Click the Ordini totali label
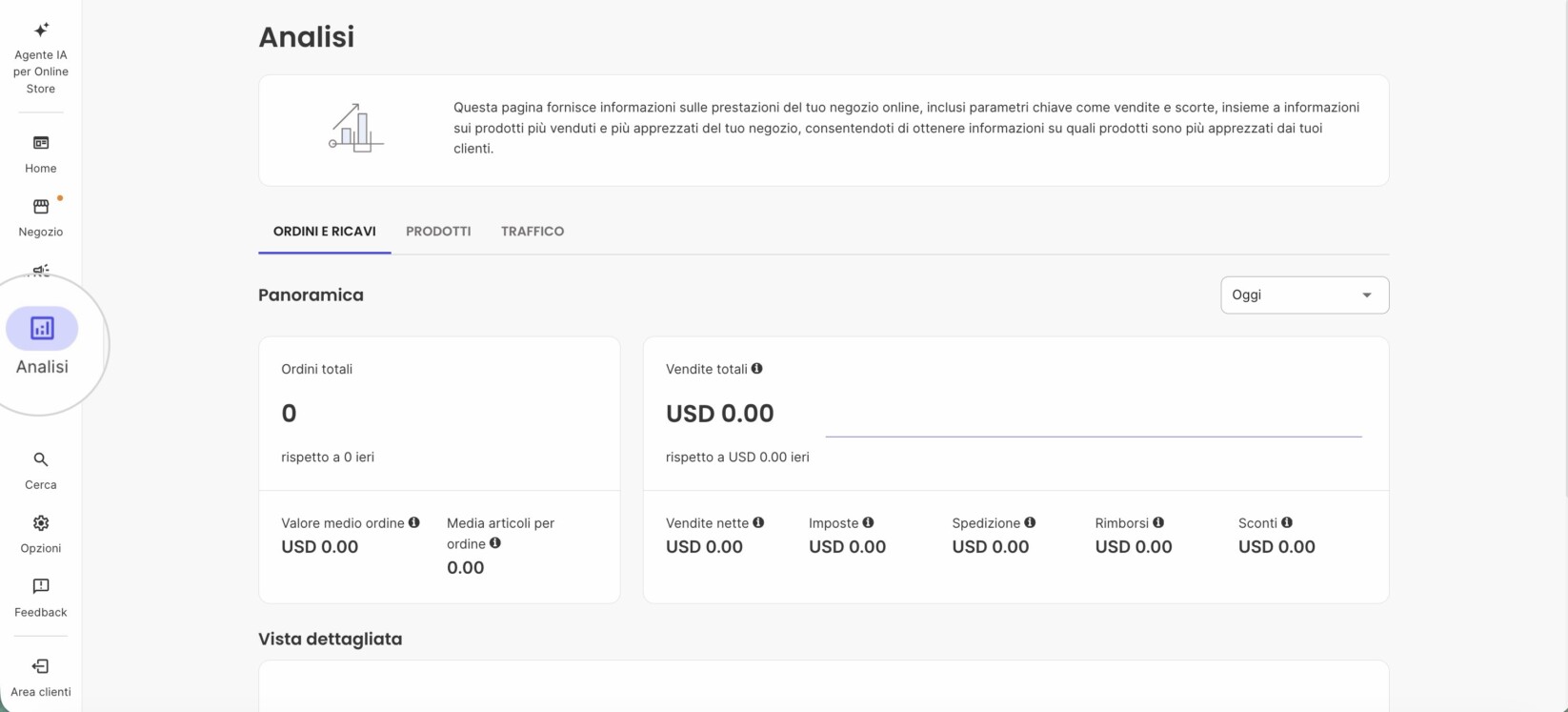 (x=316, y=369)
